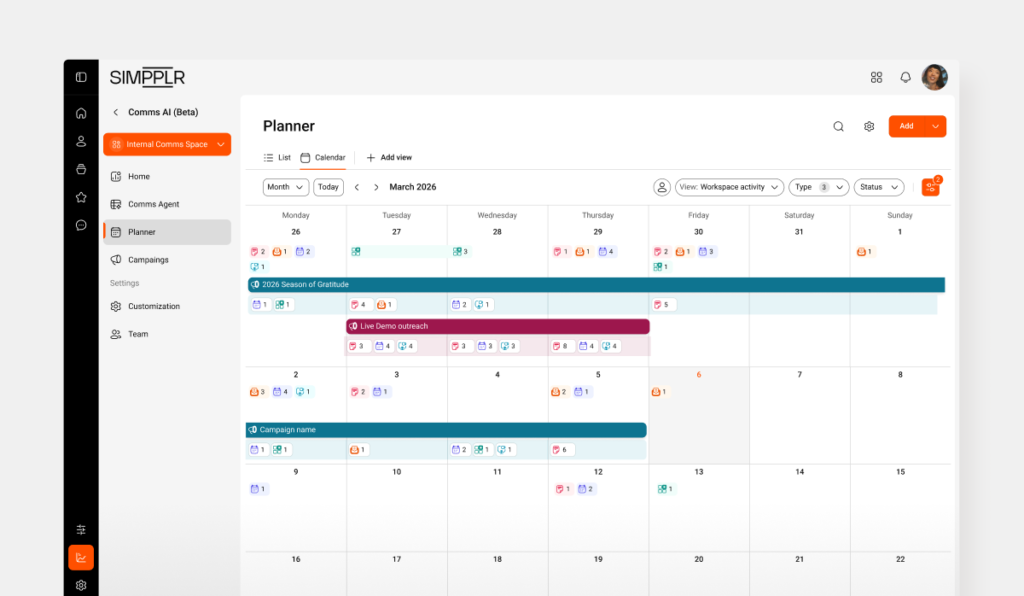Open Team settings

point(167,334)
